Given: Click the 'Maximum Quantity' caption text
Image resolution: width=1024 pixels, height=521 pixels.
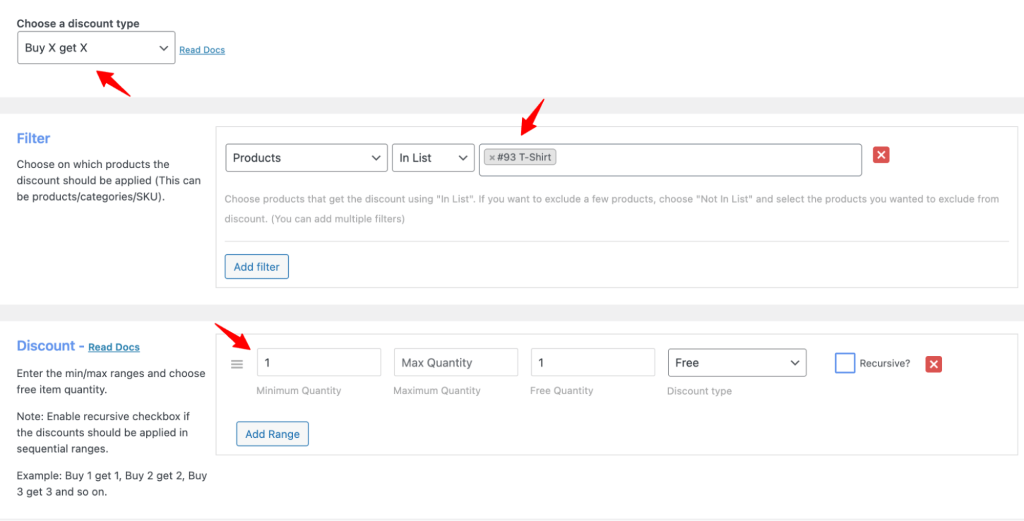Looking at the screenshot, I should (x=437, y=390).
